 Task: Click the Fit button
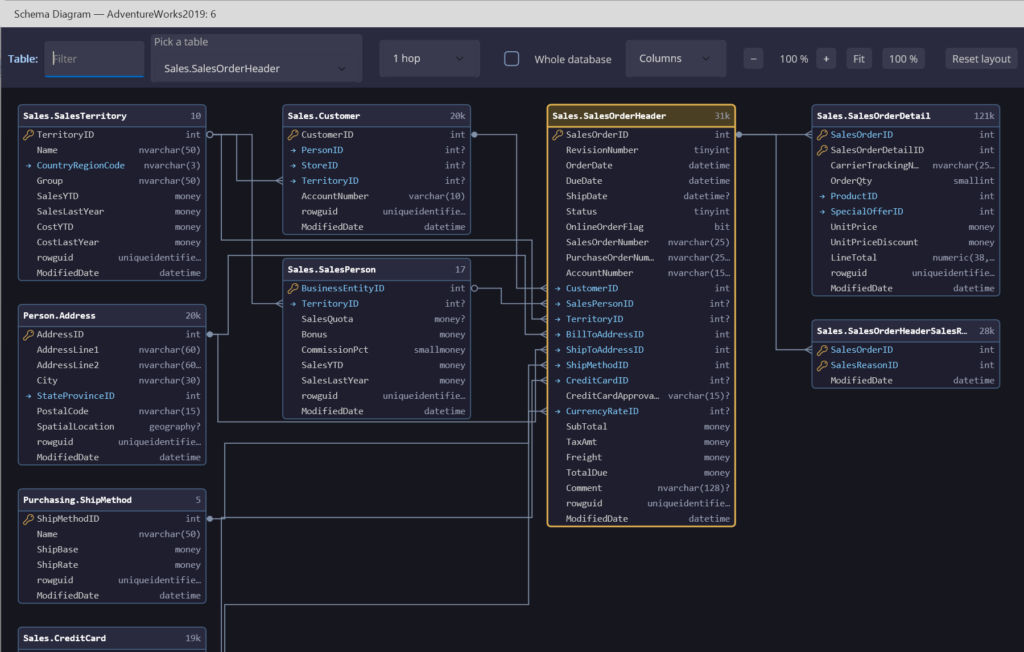pyautogui.click(x=859, y=59)
